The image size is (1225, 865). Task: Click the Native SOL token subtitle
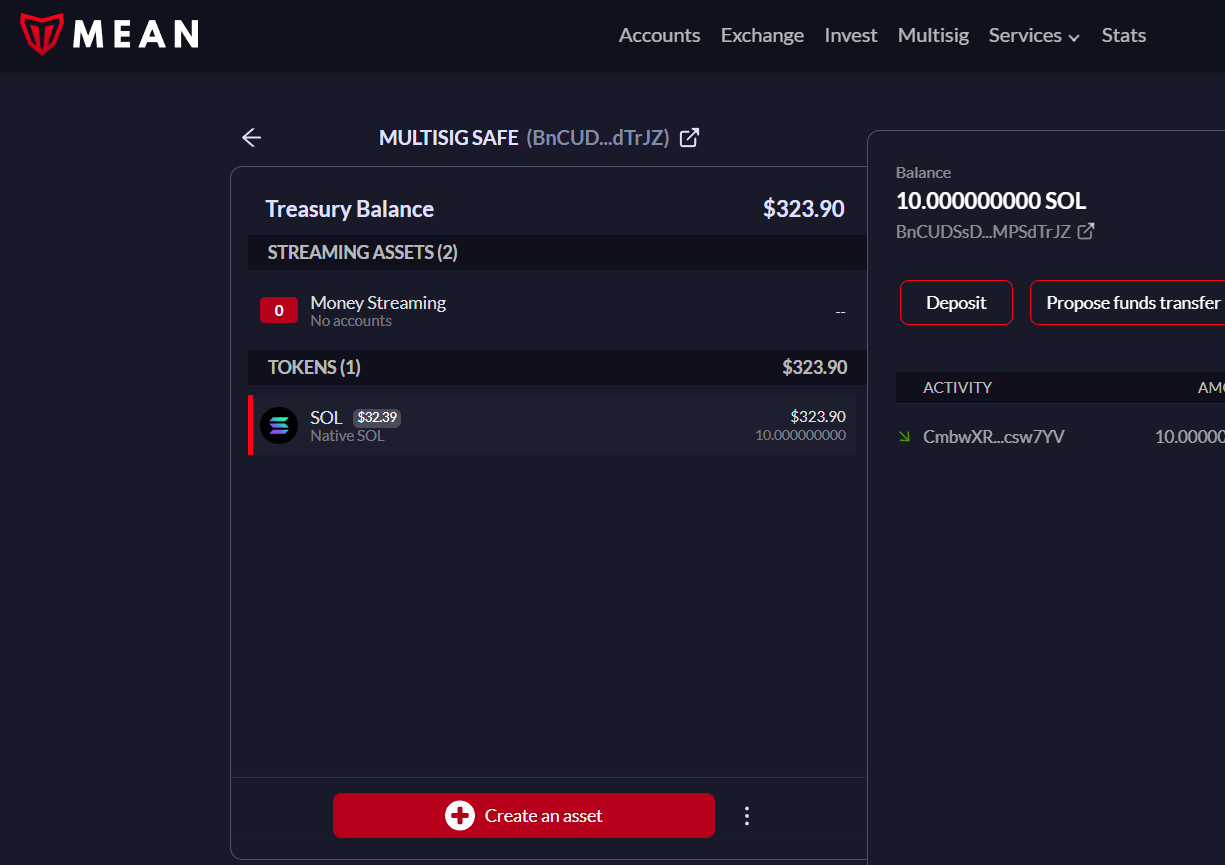(347, 436)
